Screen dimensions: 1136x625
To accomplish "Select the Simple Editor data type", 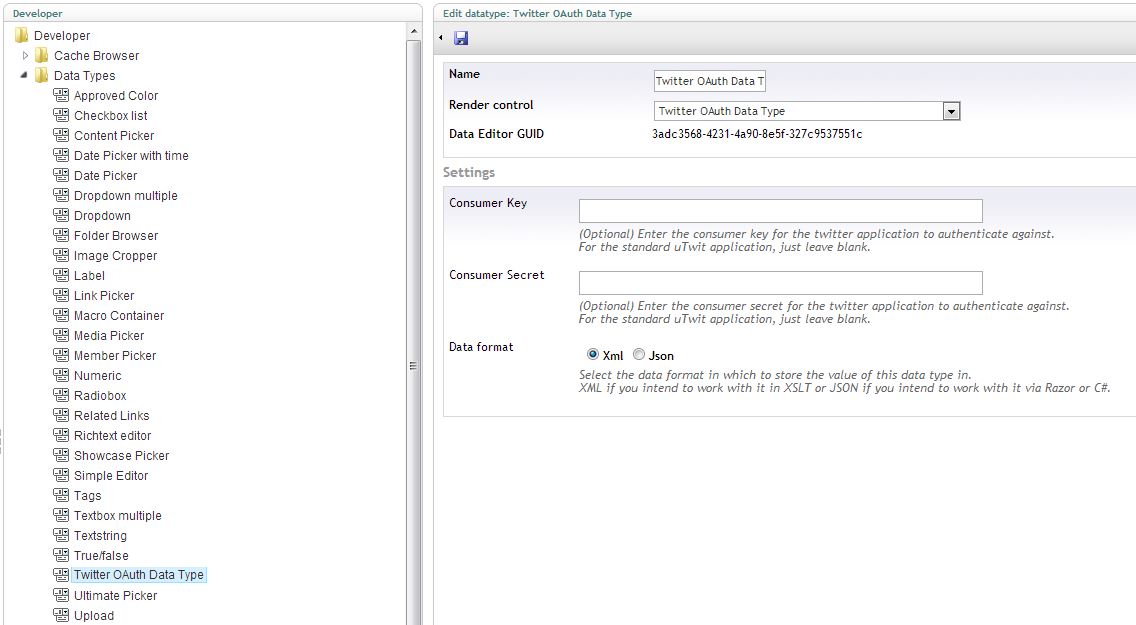I will point(111,475).
